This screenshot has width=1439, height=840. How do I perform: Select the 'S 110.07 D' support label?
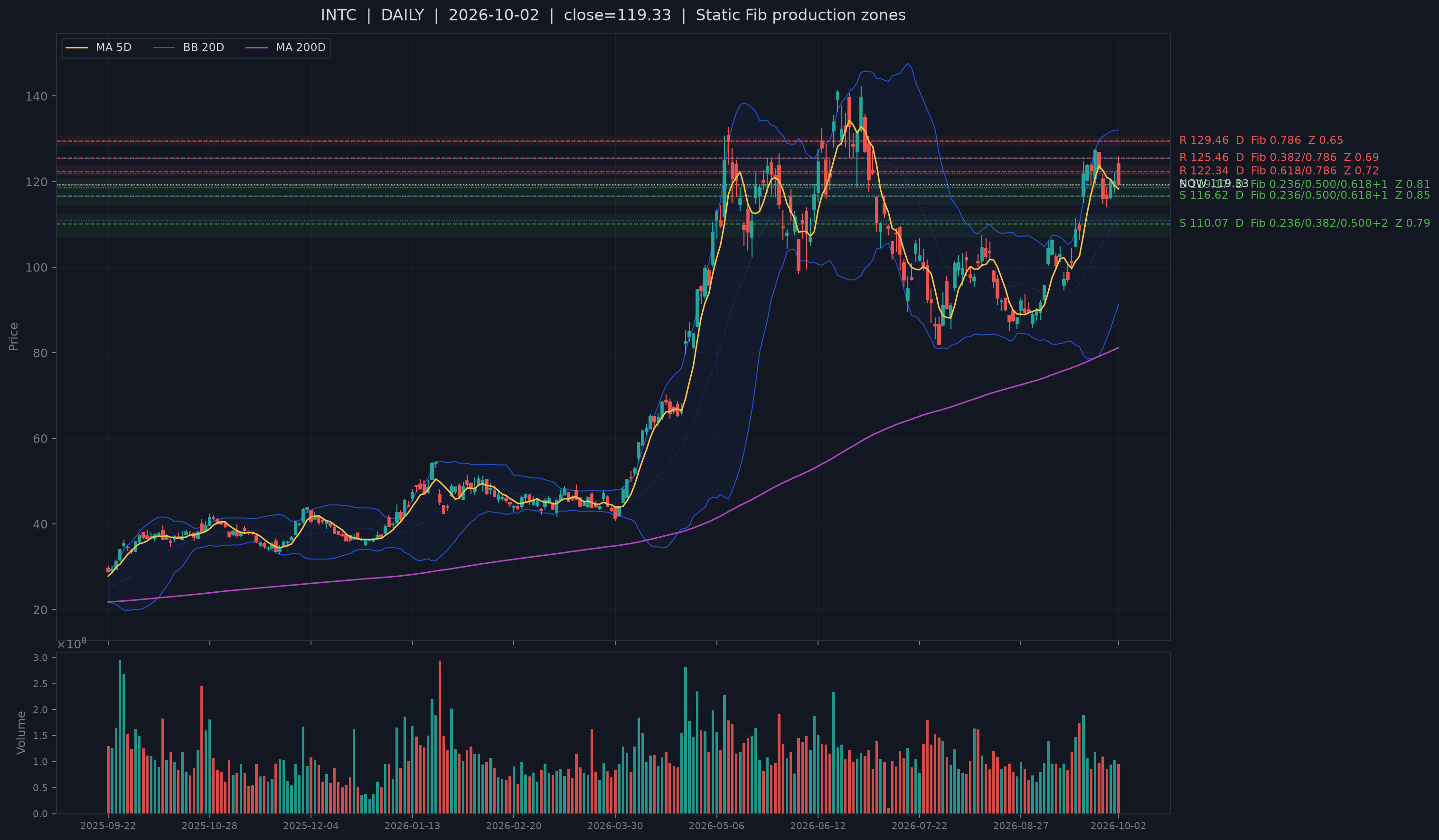point(1304,223)
